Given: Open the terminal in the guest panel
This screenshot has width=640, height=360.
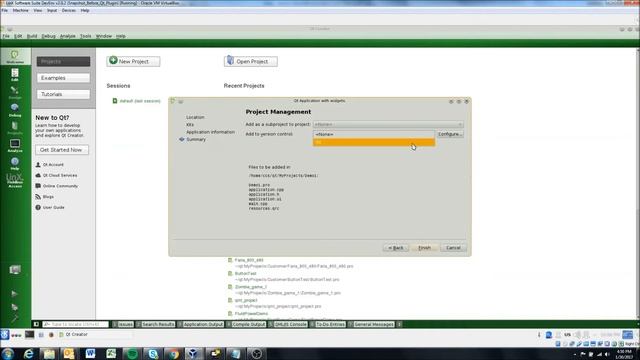Looking at the screenshot, I should 30,335.
